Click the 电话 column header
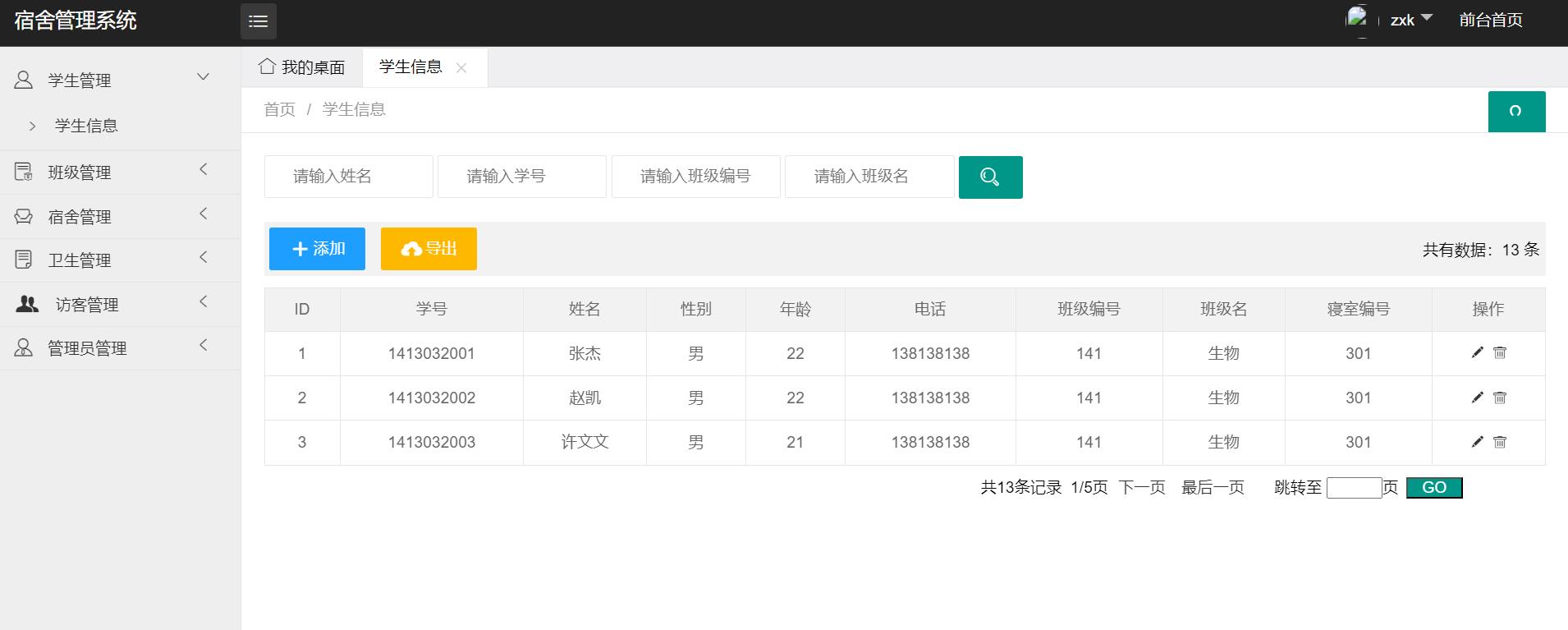 [930, 310]
